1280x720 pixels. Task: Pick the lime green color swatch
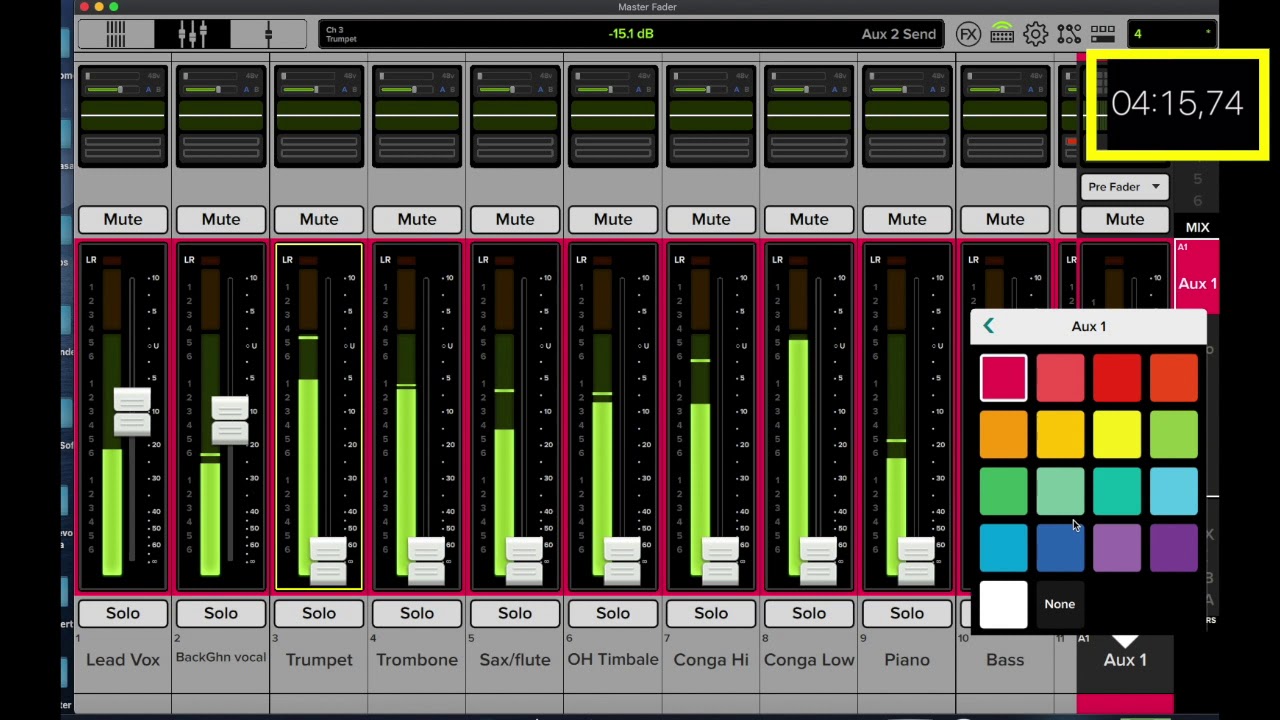[1173, 435]
